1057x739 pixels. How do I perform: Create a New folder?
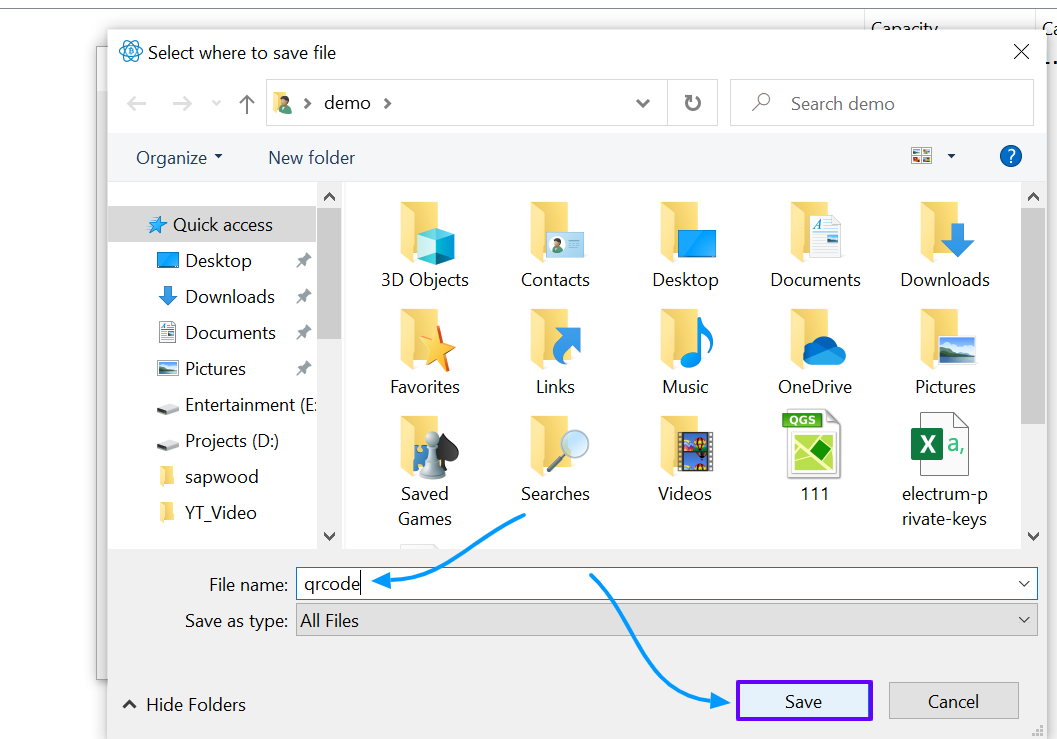tap(311, 158)
